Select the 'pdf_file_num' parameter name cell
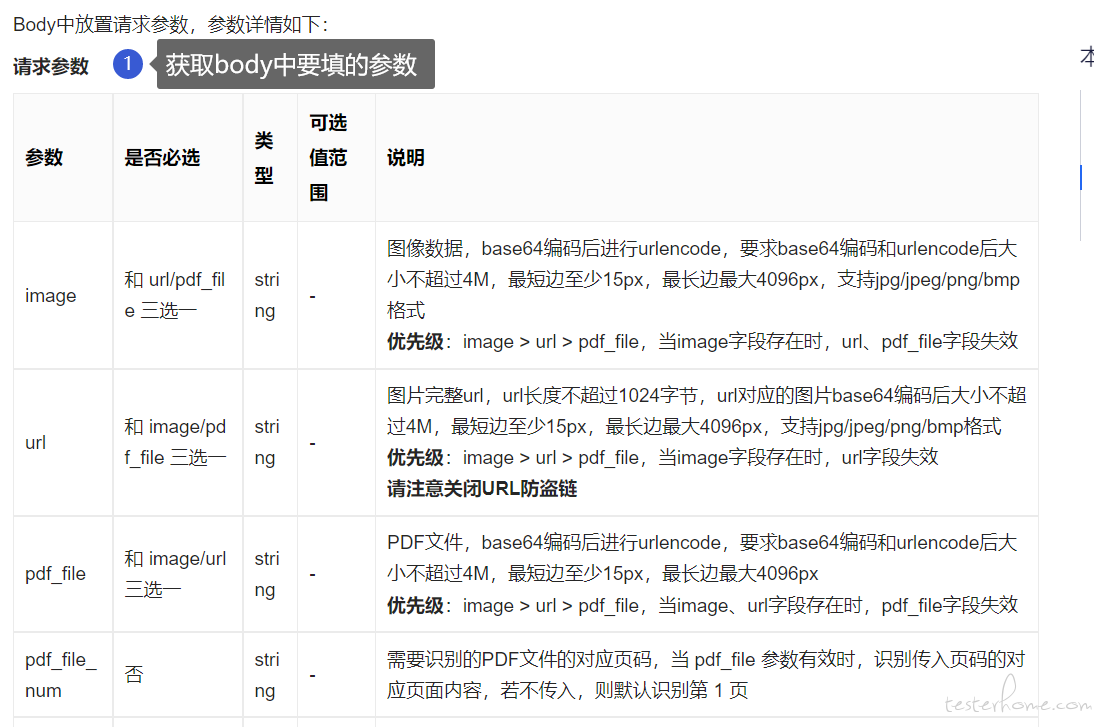 61,675
